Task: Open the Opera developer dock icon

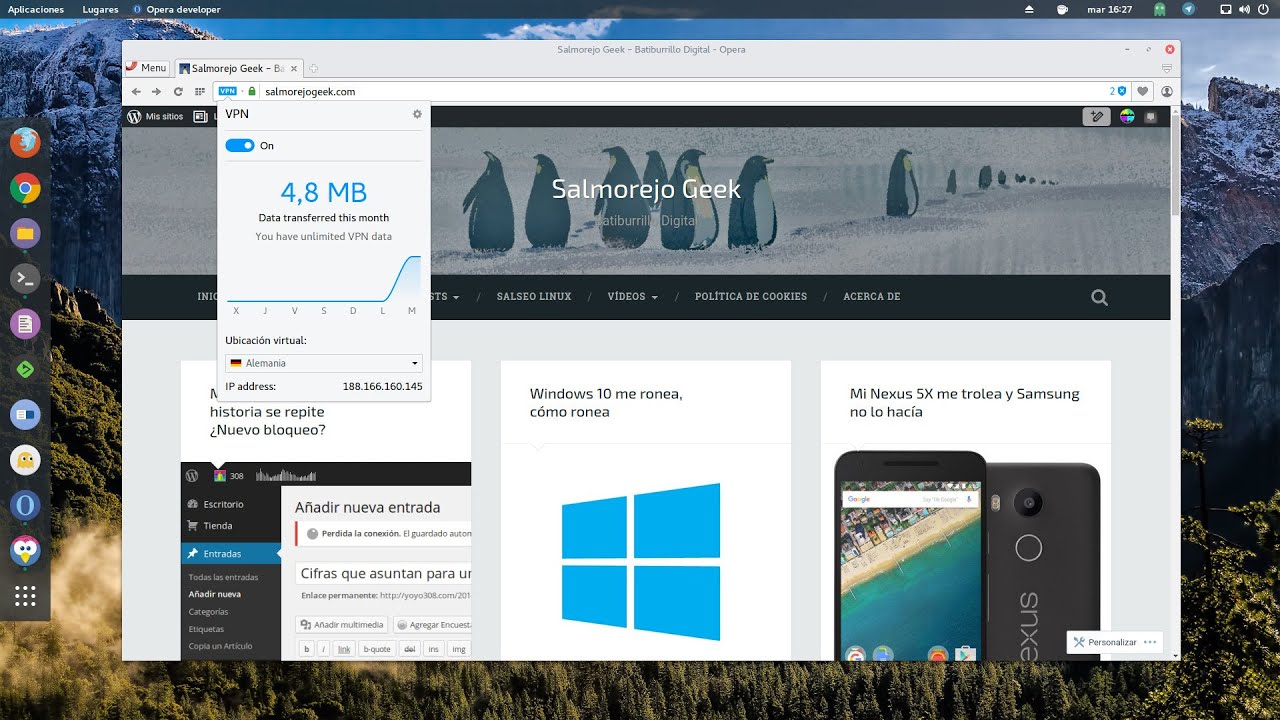Action: click(25, 505)
